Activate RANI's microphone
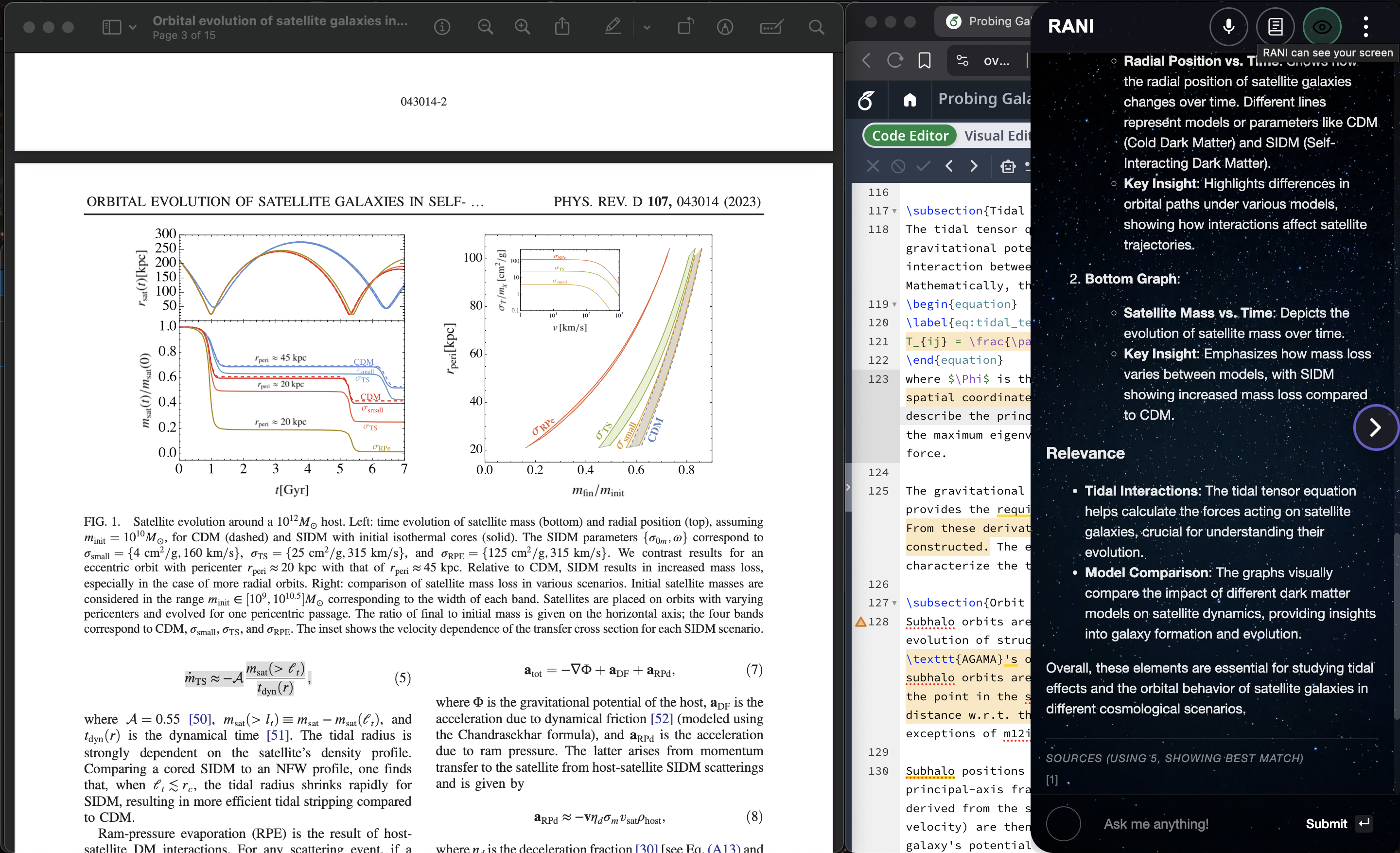The height and width of the screenshot is (853, 1400). click(x=1228, y=27)
